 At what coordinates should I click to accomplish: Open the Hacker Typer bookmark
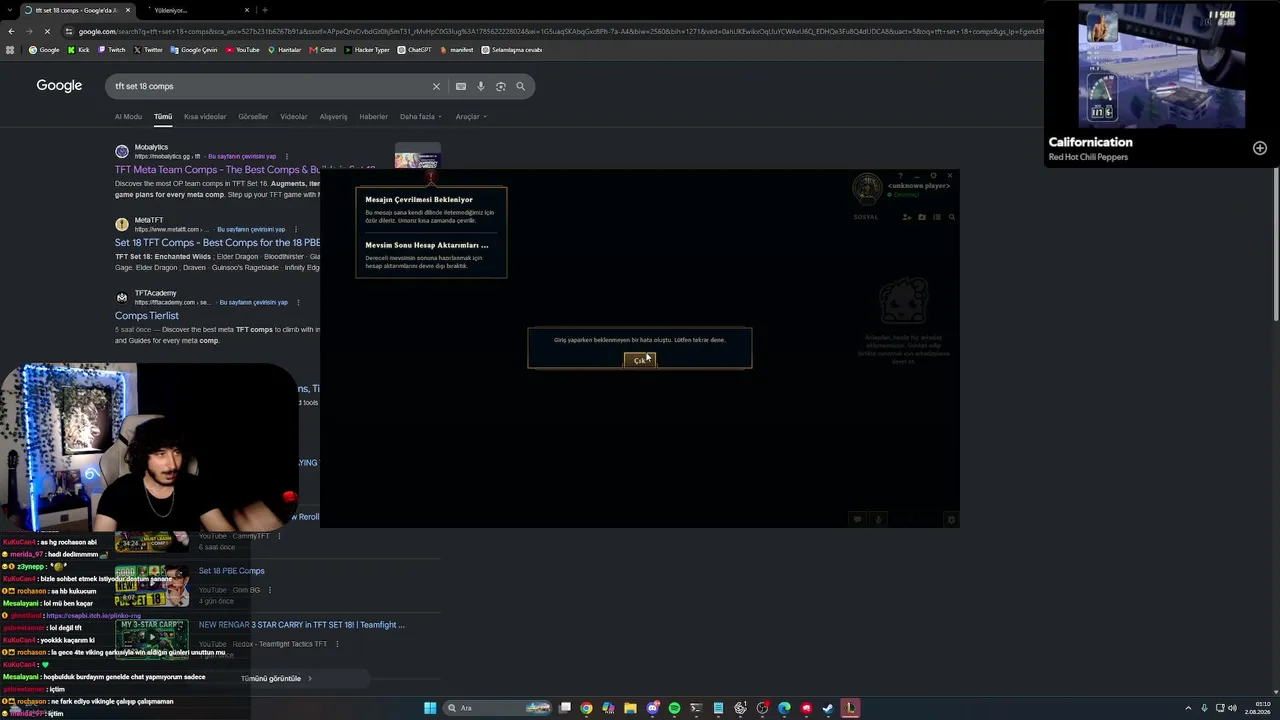click(367, 50)
